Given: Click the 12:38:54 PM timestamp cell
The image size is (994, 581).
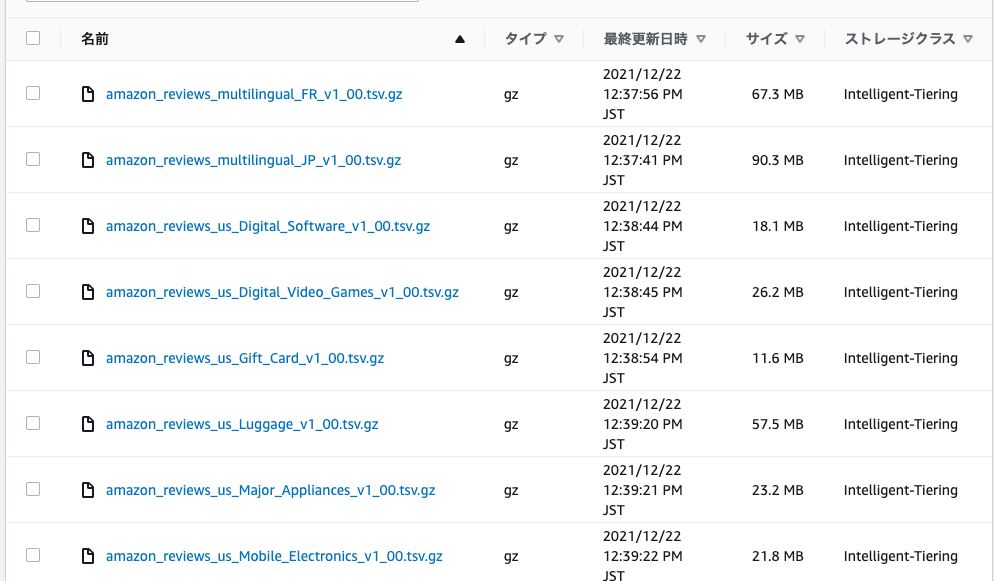Looking at the screenshot, I should 642,358.
